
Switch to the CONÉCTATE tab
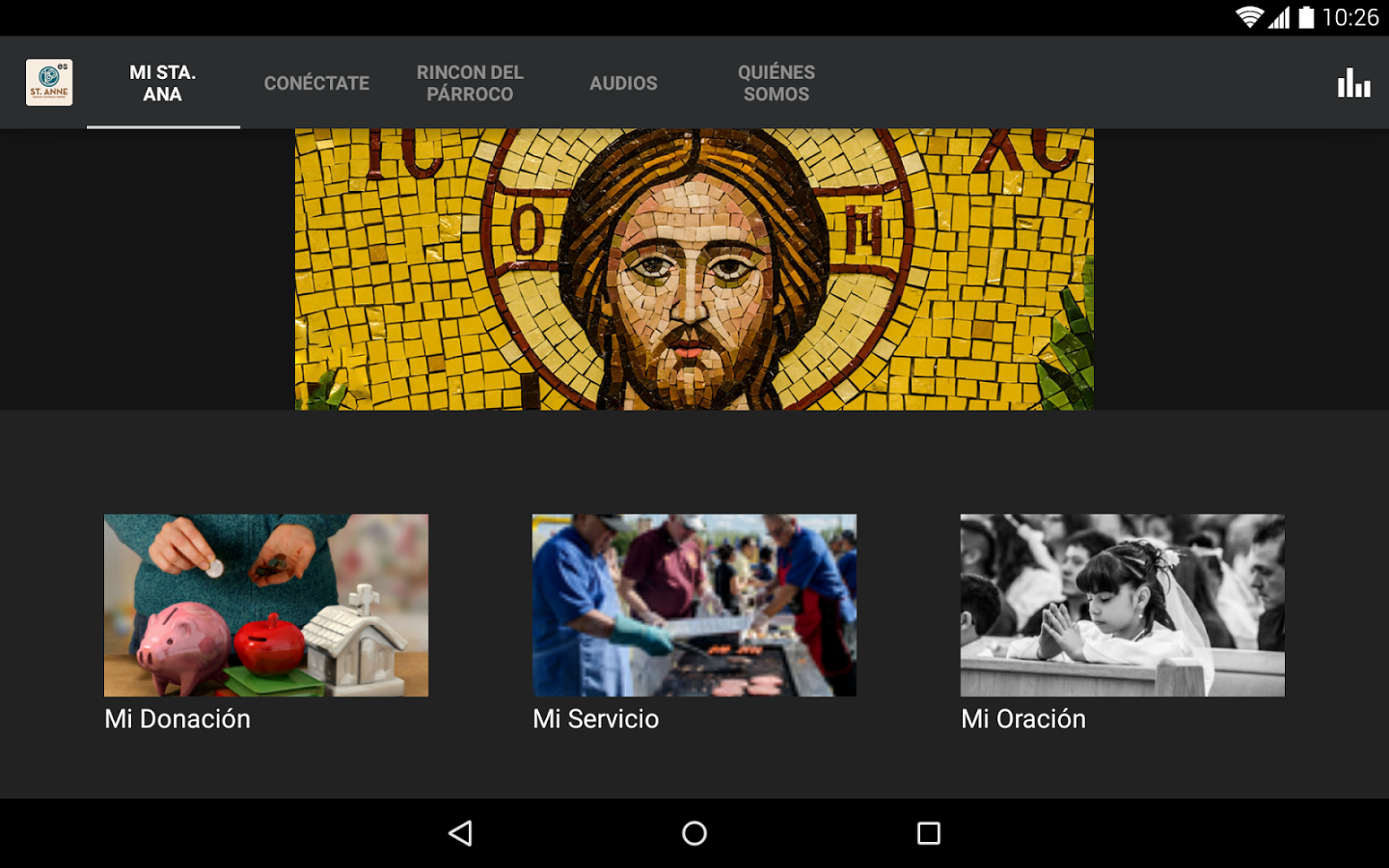click(316, 83)
